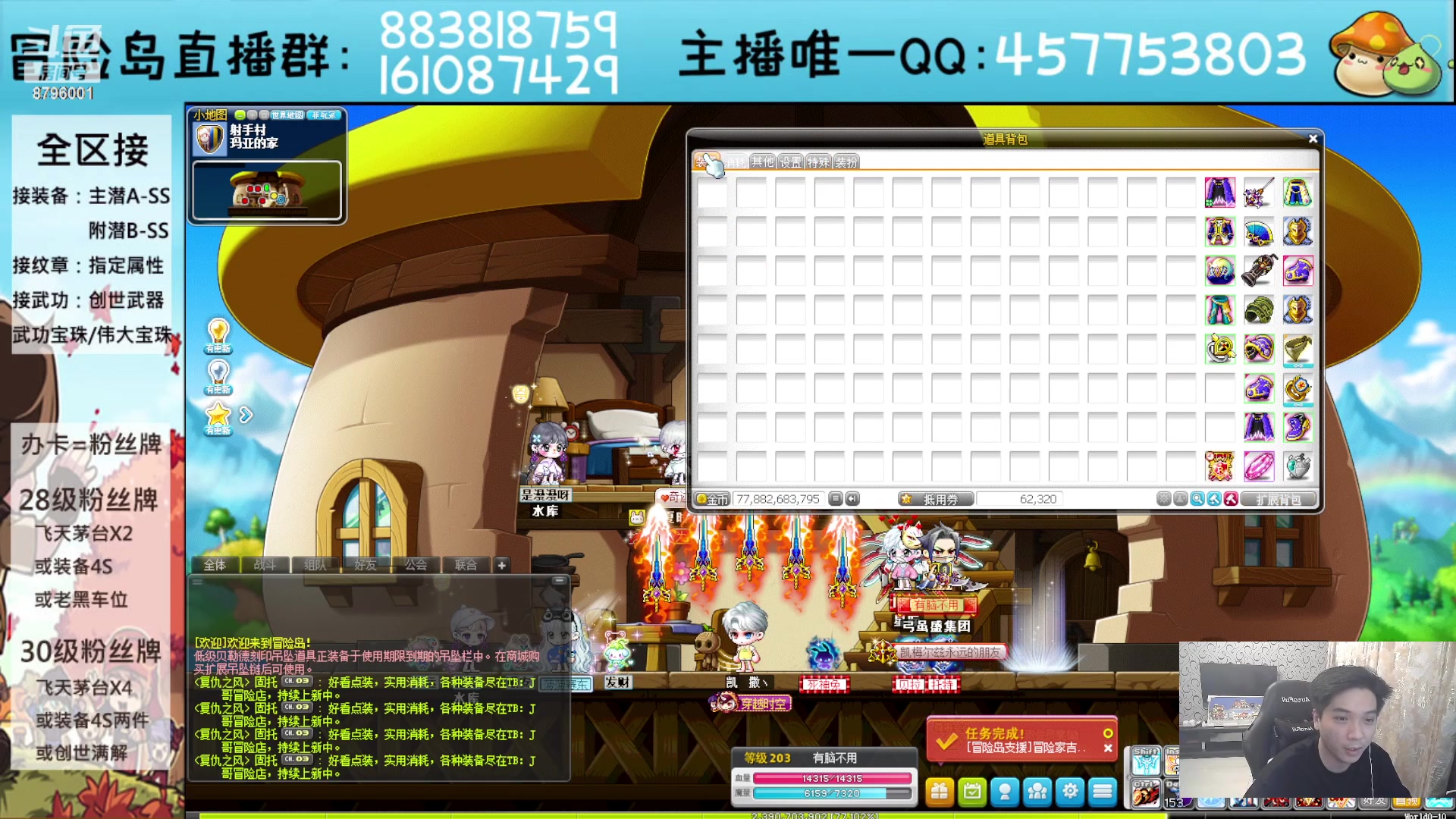The image size is (1456, 819).
Task: Select the purple cape item in first inventory row
Action: [x=1220, y=193]
